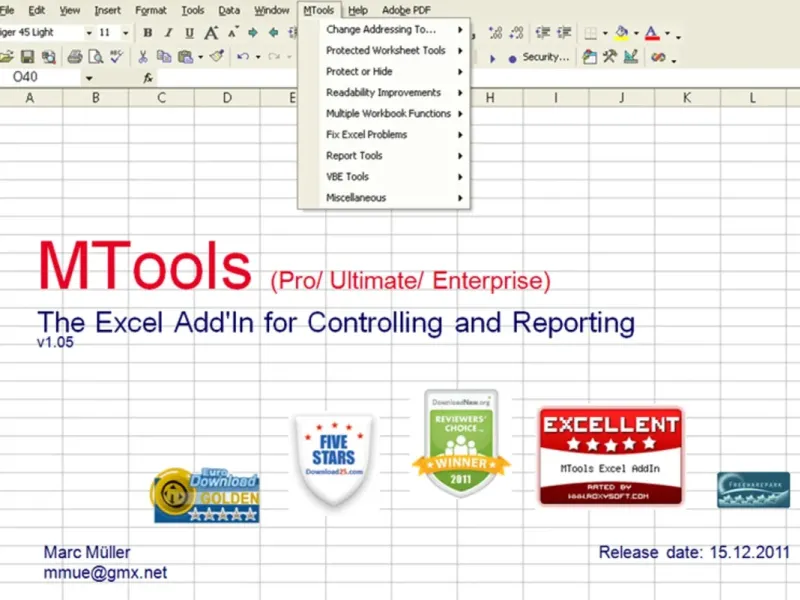
Task: Click the green right arrow icon
Action: pyautogui.click(x=253, y=33)
